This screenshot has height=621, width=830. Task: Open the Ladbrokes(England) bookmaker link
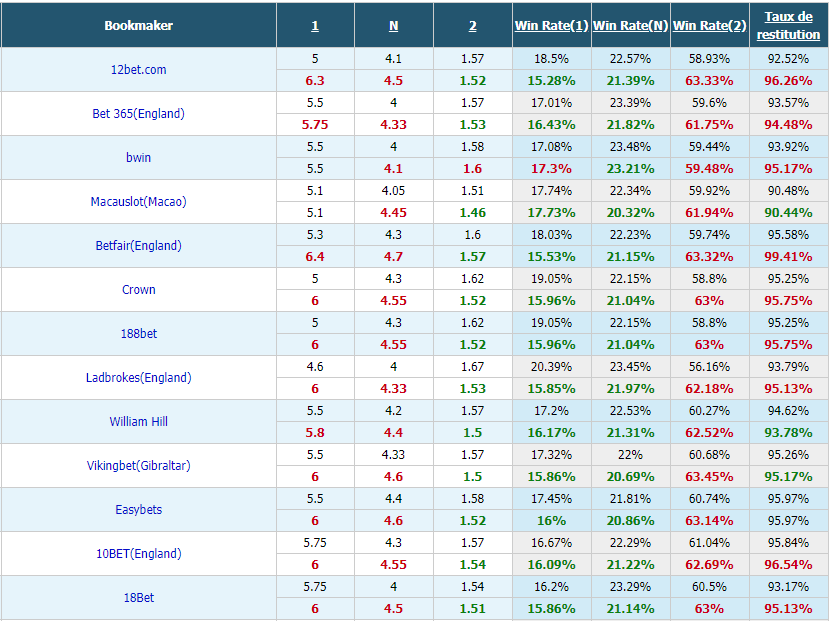pos(138,377)
